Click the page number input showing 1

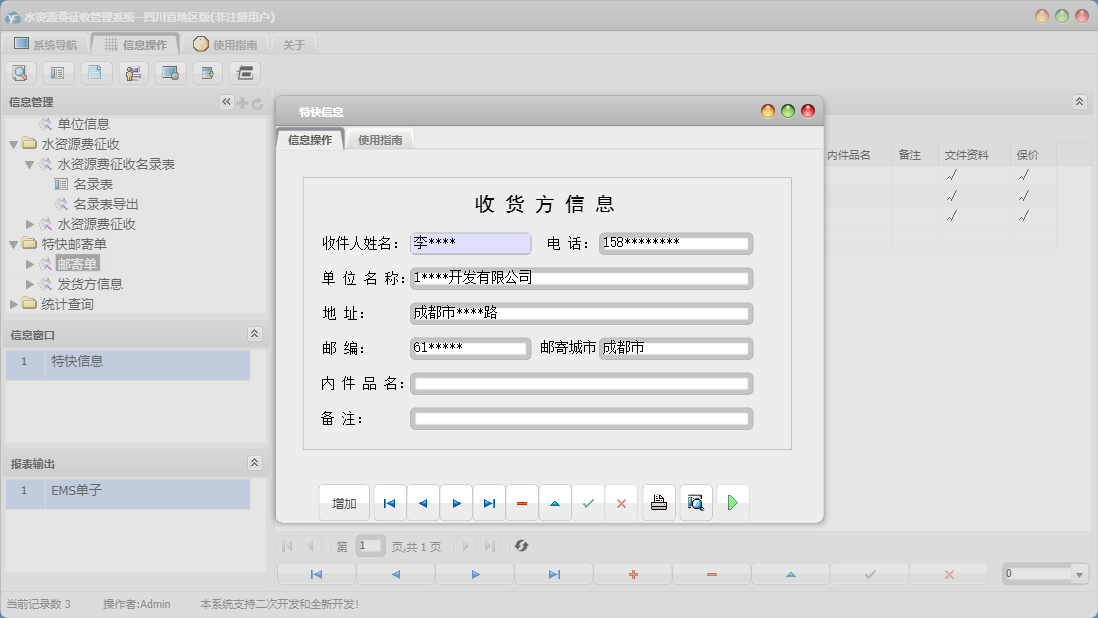[370, 545]
